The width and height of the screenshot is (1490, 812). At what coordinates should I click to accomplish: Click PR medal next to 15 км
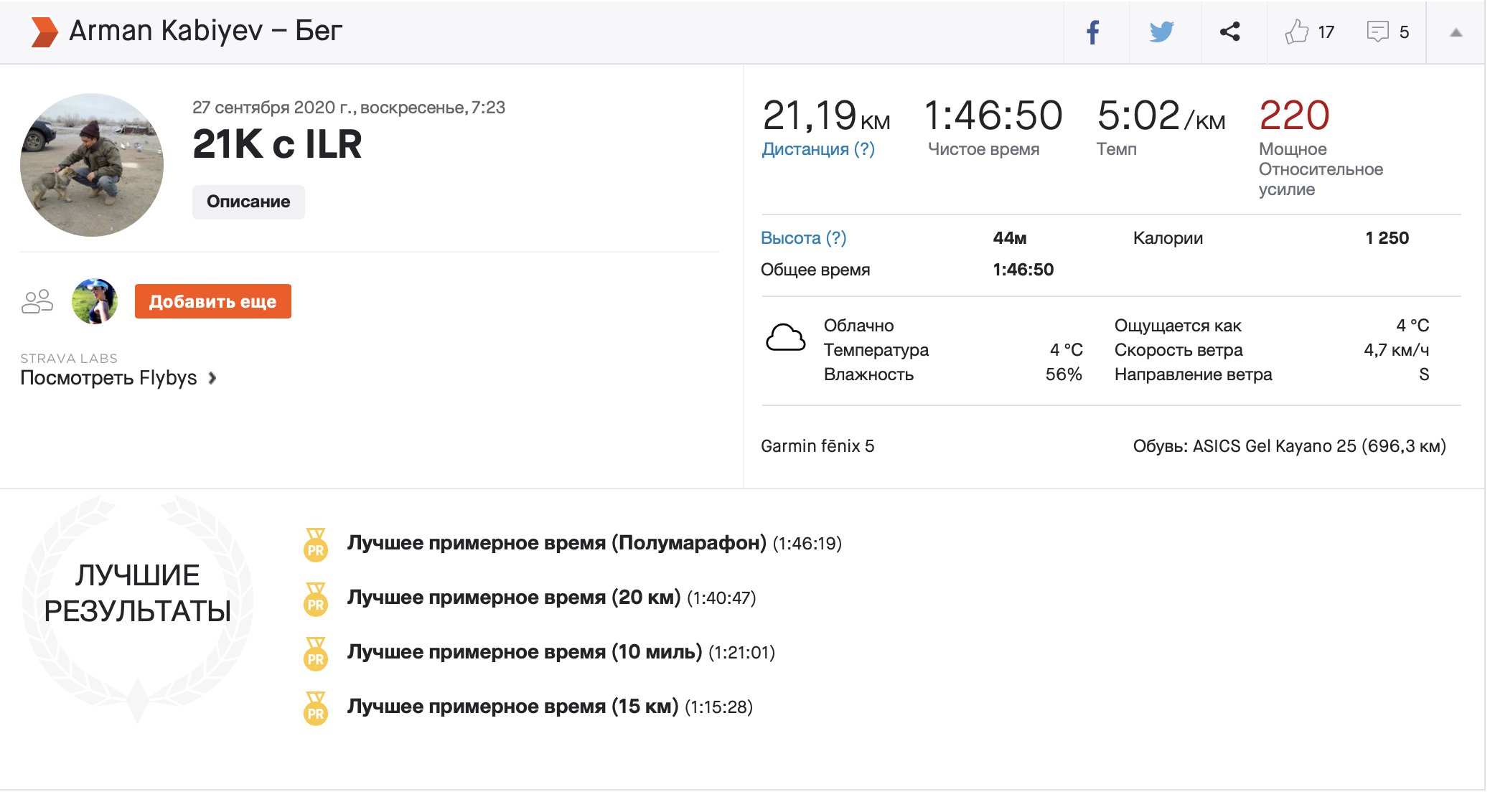point(316,708)
